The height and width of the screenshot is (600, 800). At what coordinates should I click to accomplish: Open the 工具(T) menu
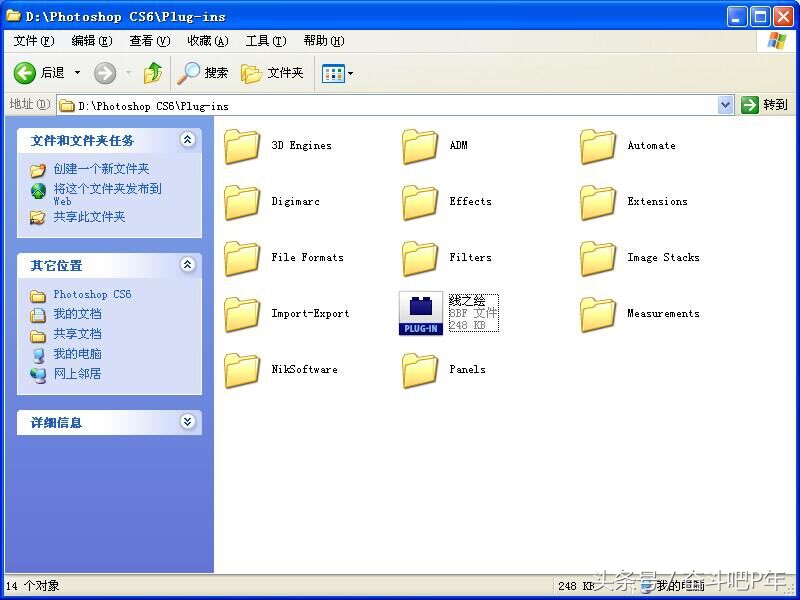pyautogui.click(x=265, y=41)
